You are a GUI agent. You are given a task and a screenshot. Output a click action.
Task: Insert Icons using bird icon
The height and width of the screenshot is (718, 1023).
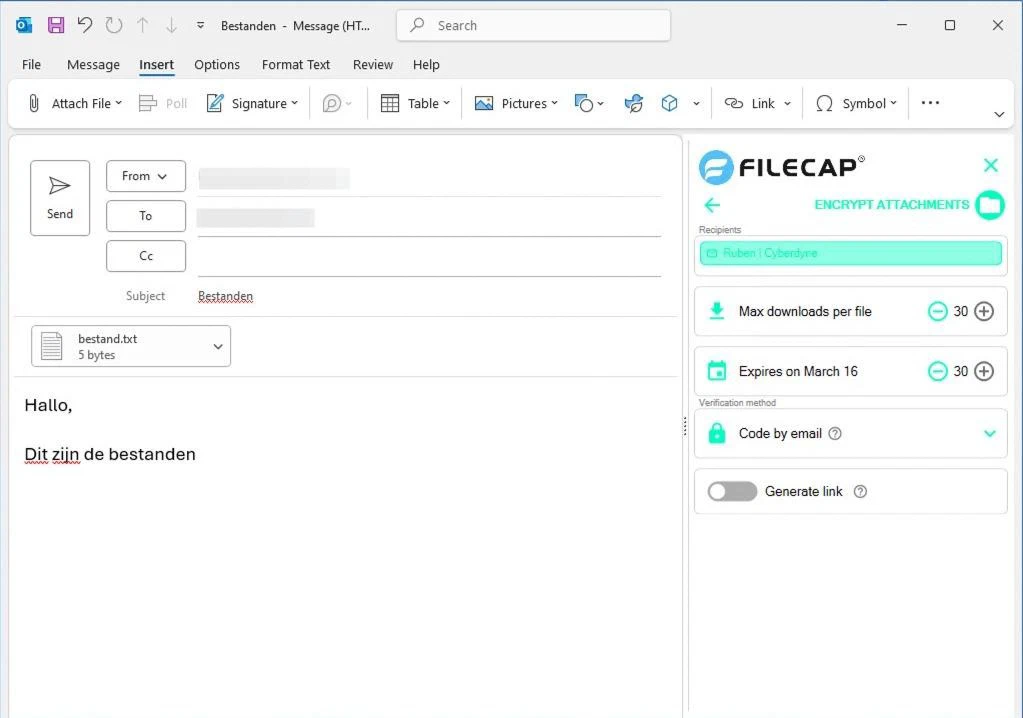[x=634, y=103]
